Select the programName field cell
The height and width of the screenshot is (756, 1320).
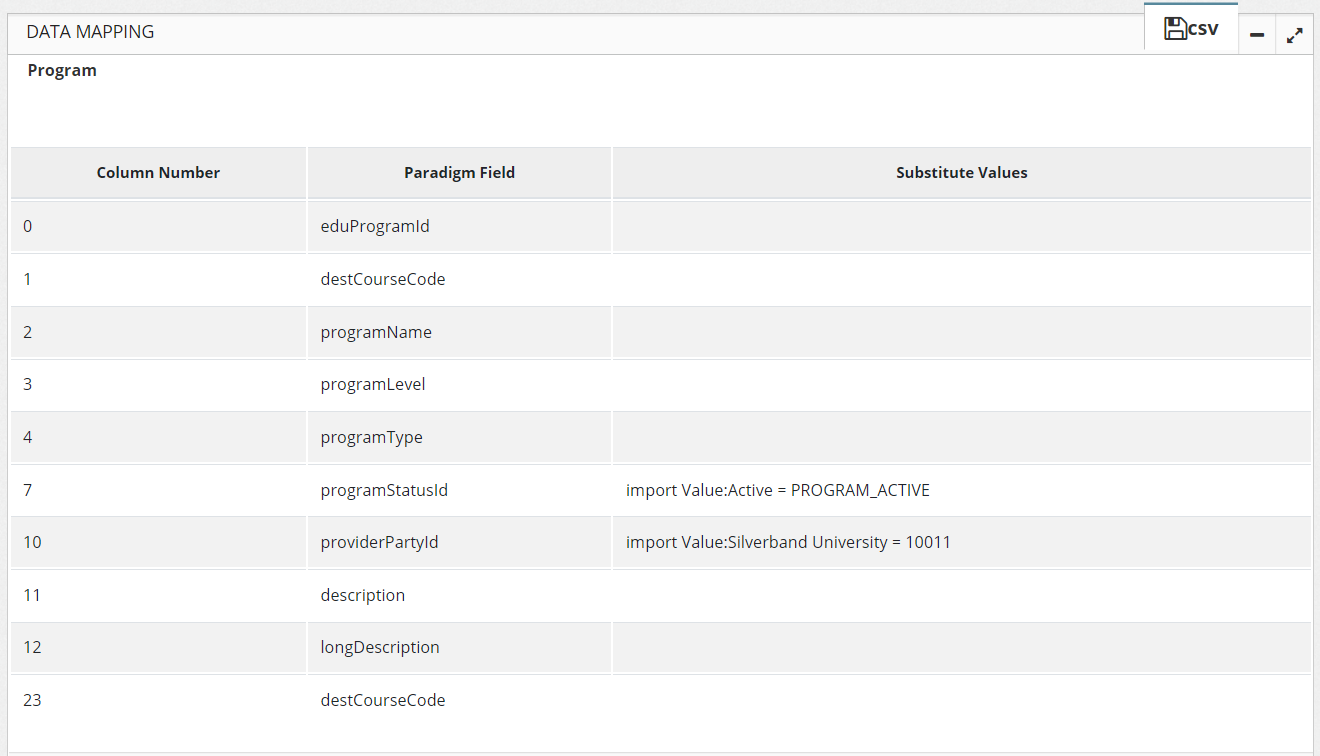[376, 332]
